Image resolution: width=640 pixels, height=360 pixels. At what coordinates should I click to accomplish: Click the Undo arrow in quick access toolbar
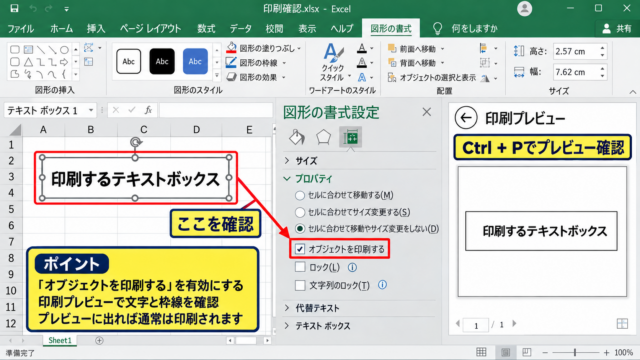33,9
